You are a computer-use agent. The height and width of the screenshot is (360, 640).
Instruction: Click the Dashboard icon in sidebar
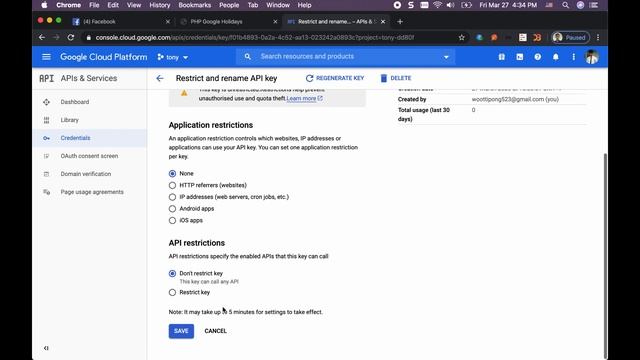(46, 102)
